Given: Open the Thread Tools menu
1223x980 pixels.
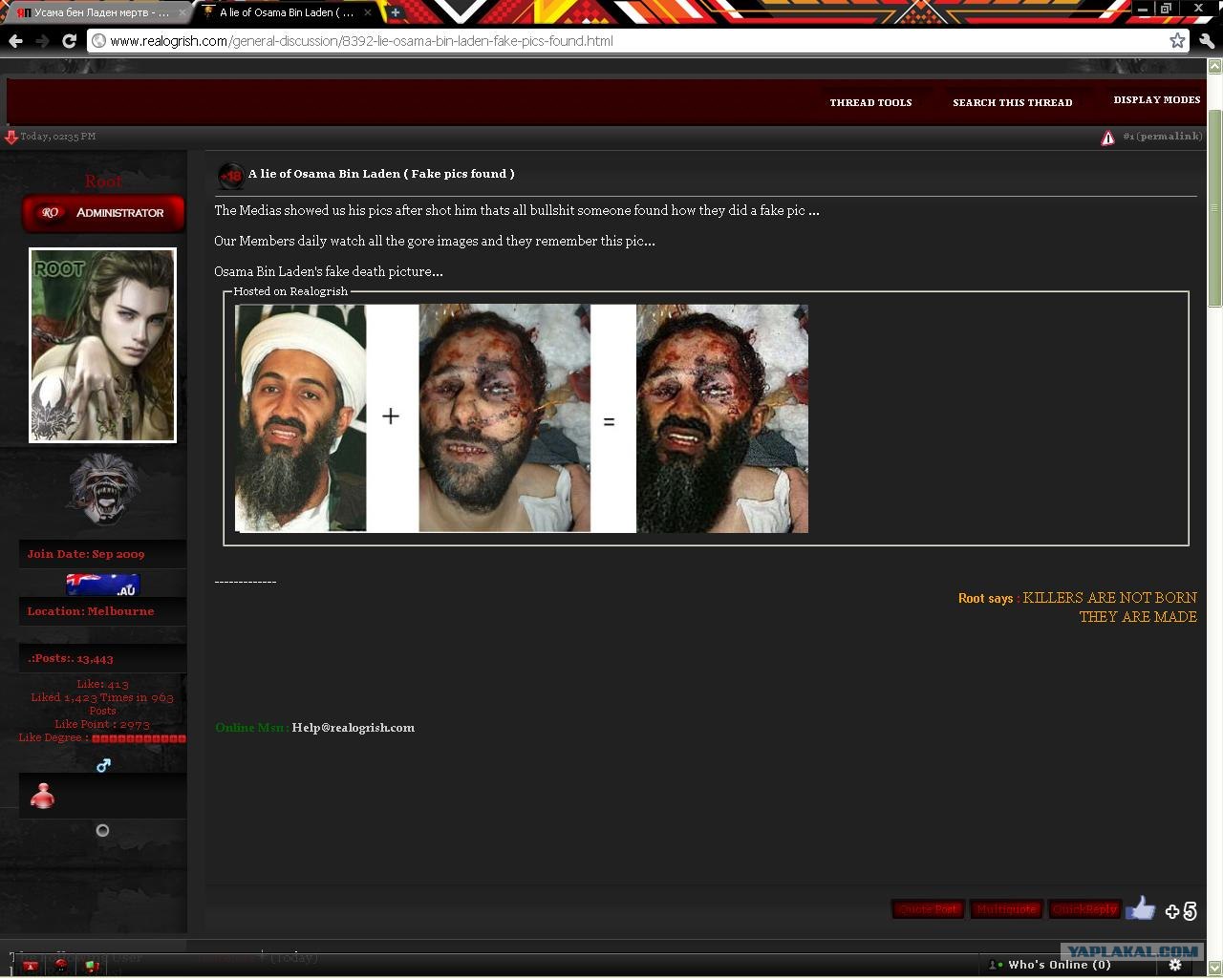Looking at the screenshot, I should (870, 102).
